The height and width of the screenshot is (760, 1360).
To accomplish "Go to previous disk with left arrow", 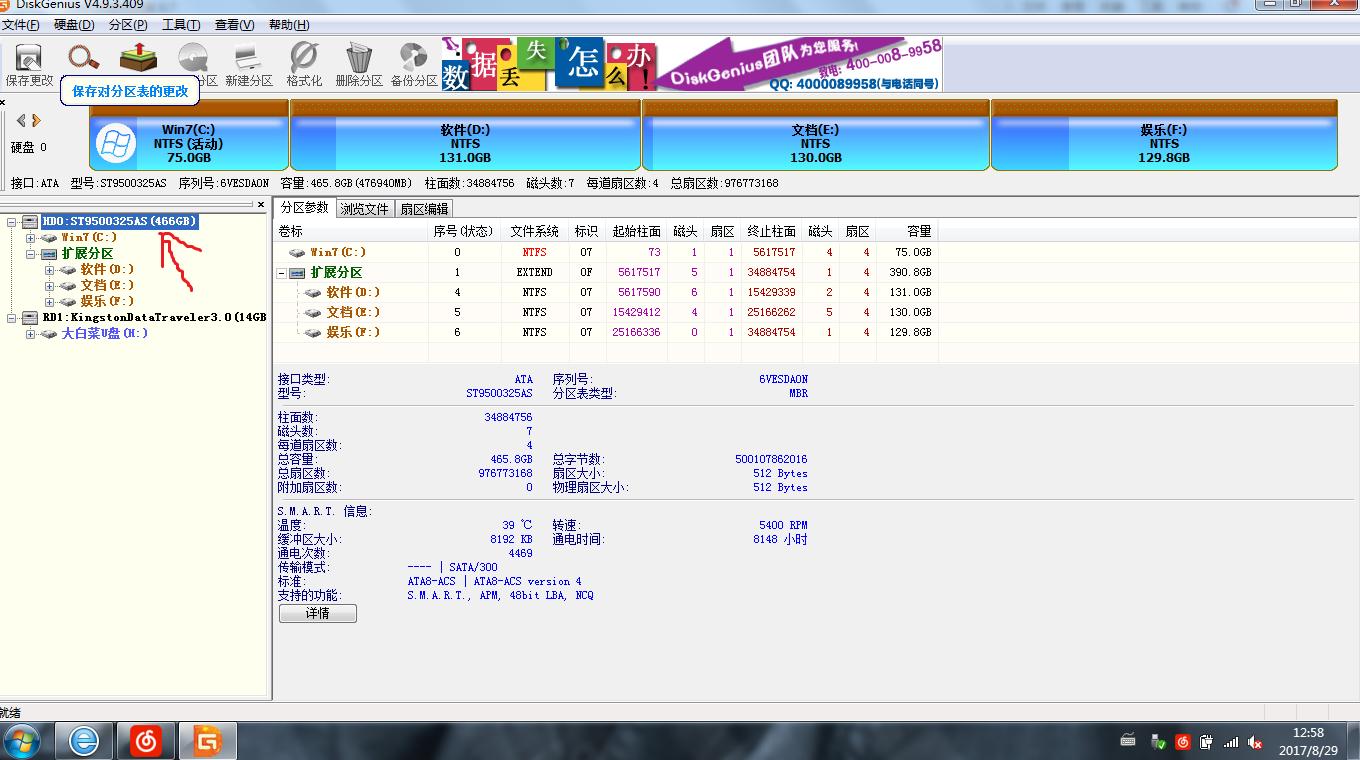I will coord(21,121).
